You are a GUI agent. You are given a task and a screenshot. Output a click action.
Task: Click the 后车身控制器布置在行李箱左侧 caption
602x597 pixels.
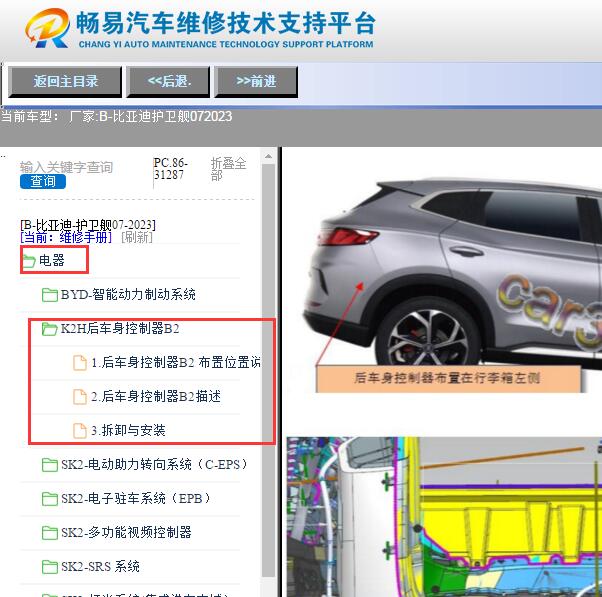point(448,378)
